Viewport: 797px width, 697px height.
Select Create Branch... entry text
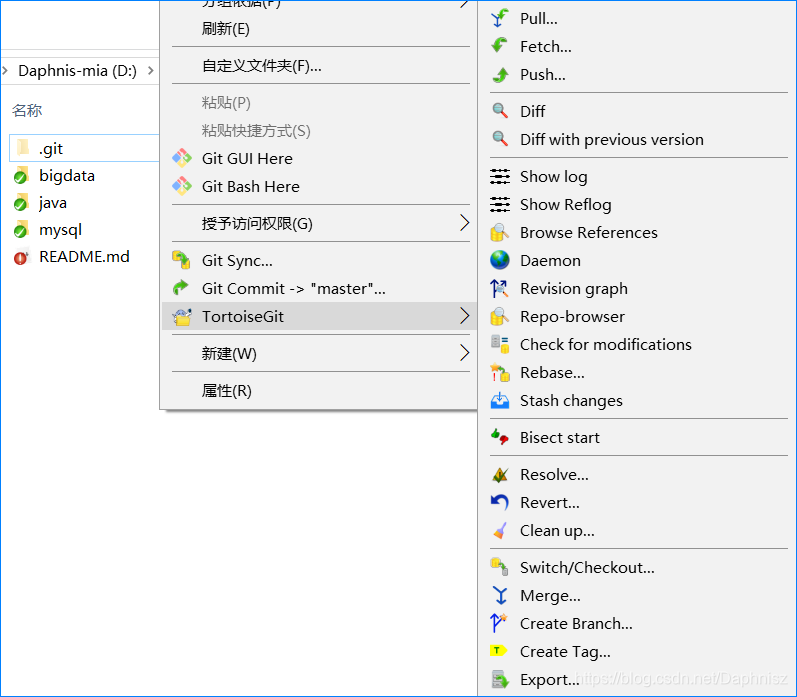click(576, 624)
